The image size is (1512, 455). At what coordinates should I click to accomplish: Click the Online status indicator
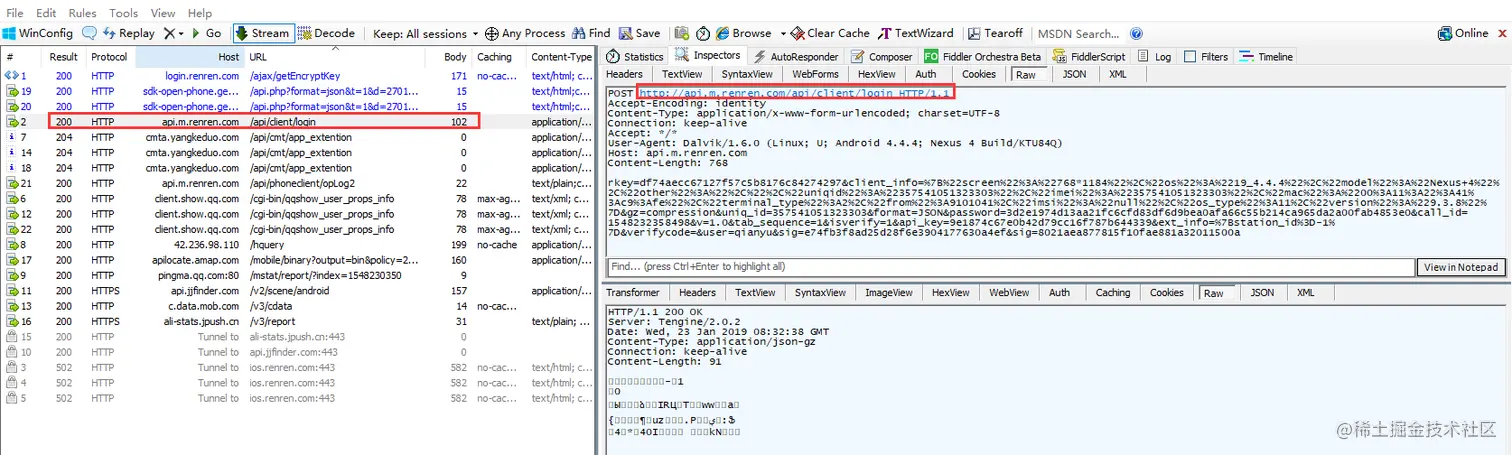(x=1461, y=33)
